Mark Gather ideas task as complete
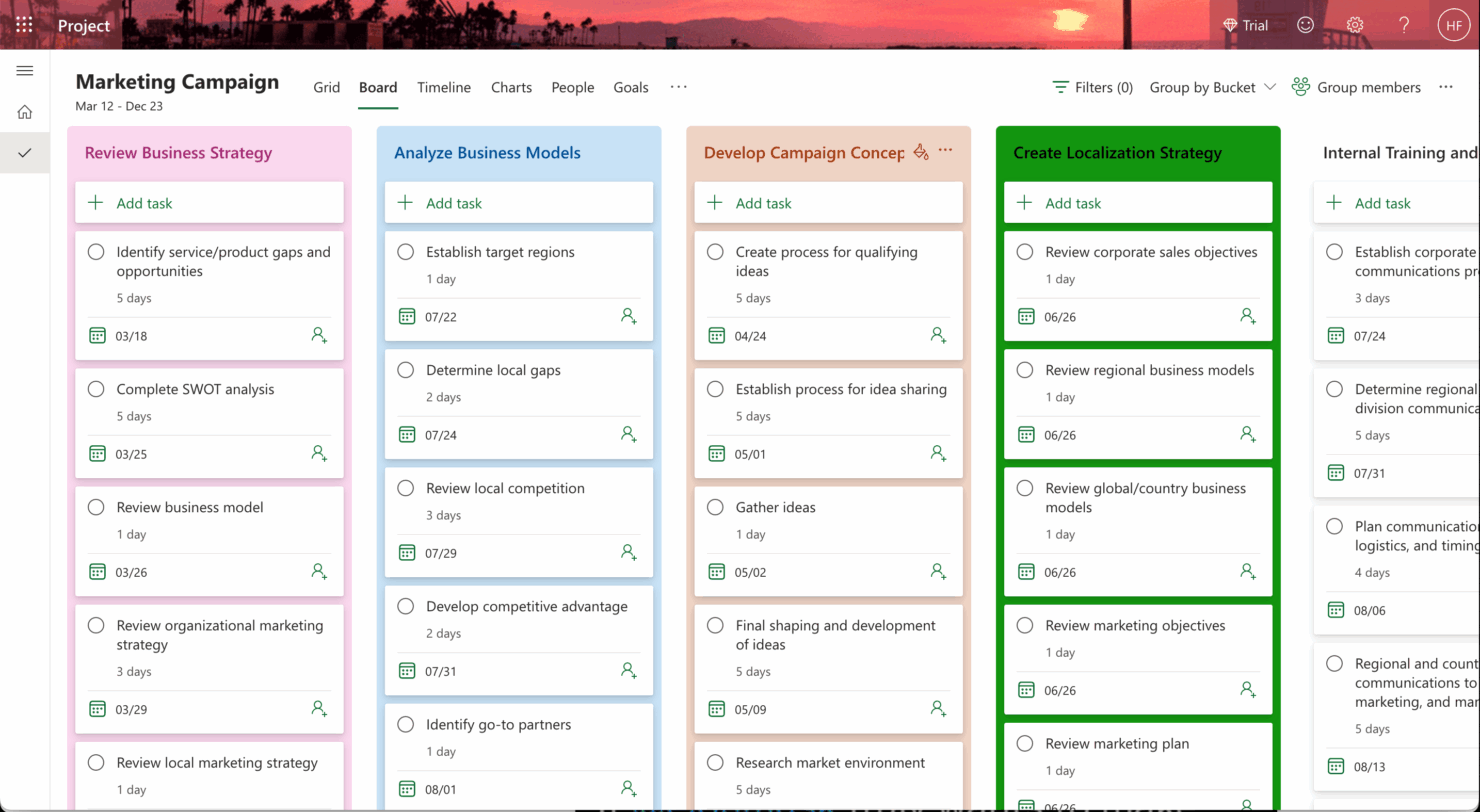 pos(715,507)
